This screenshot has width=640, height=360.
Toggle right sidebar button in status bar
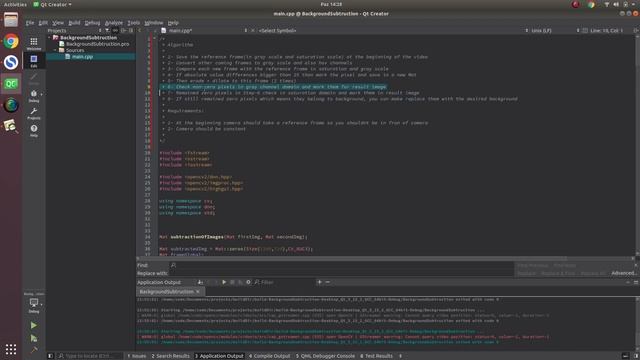[x=636, y=356]
